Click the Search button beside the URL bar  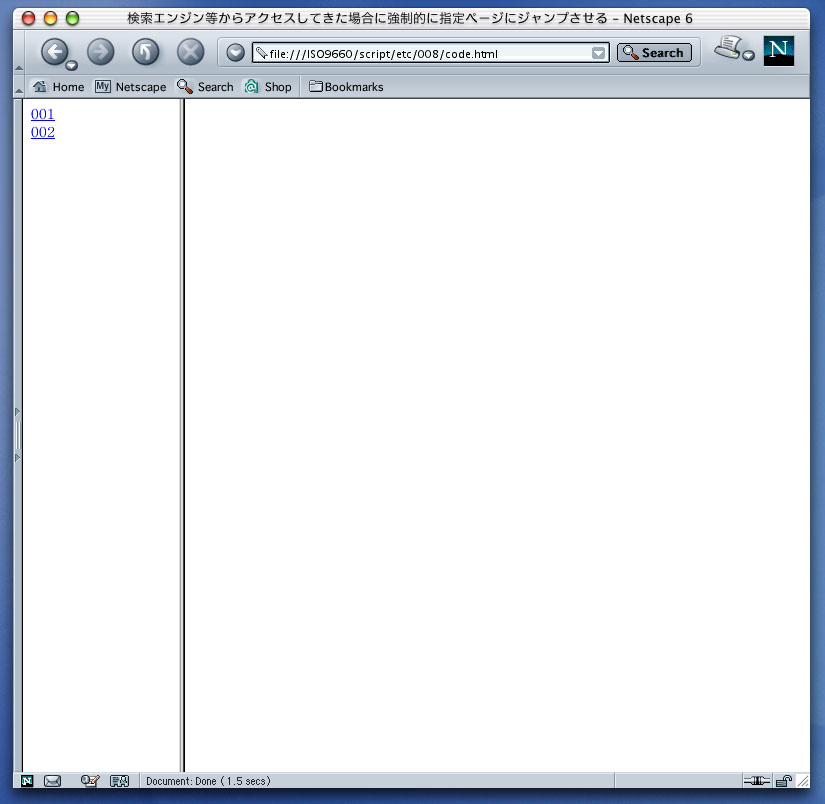pos(654,53)
